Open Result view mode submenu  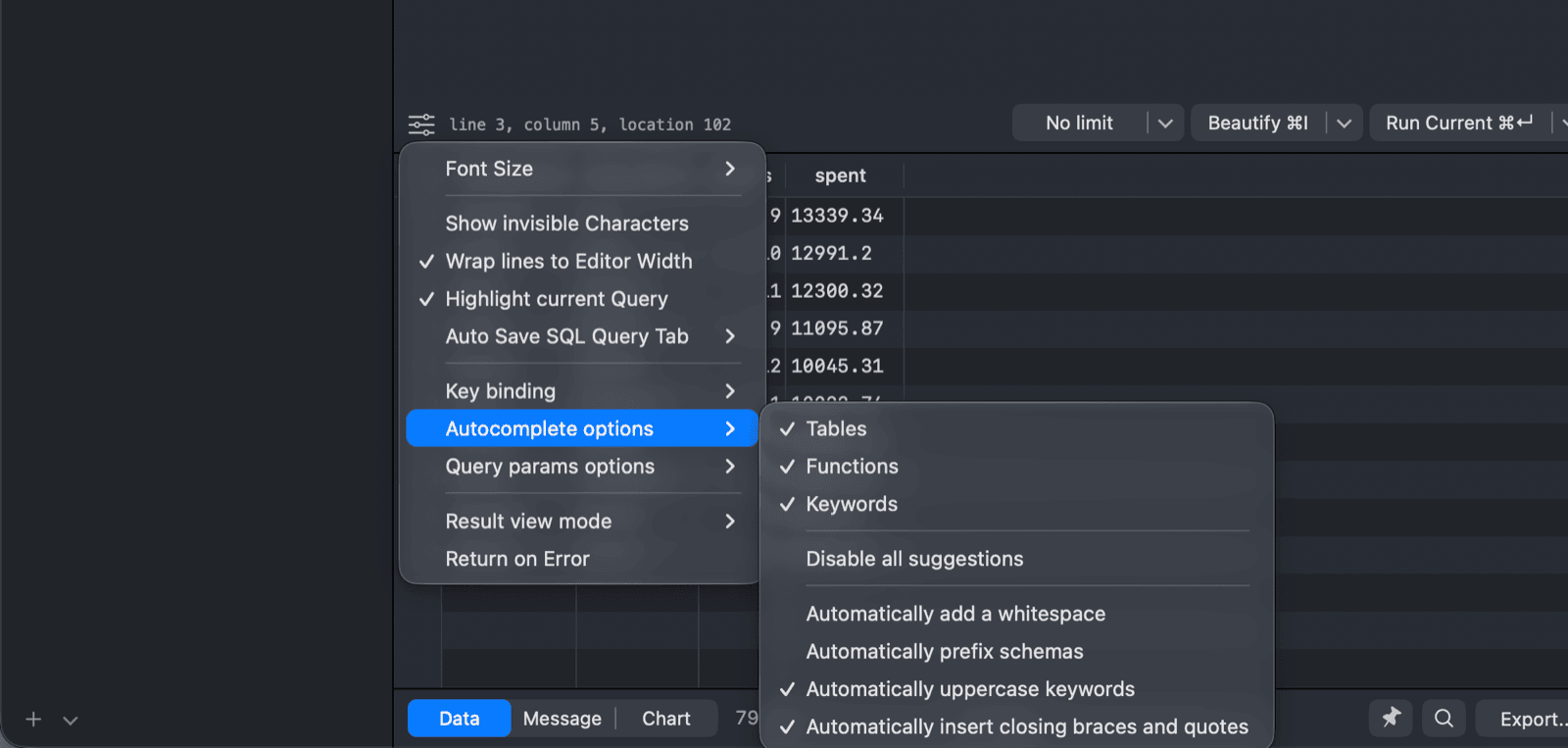[582, 522]
